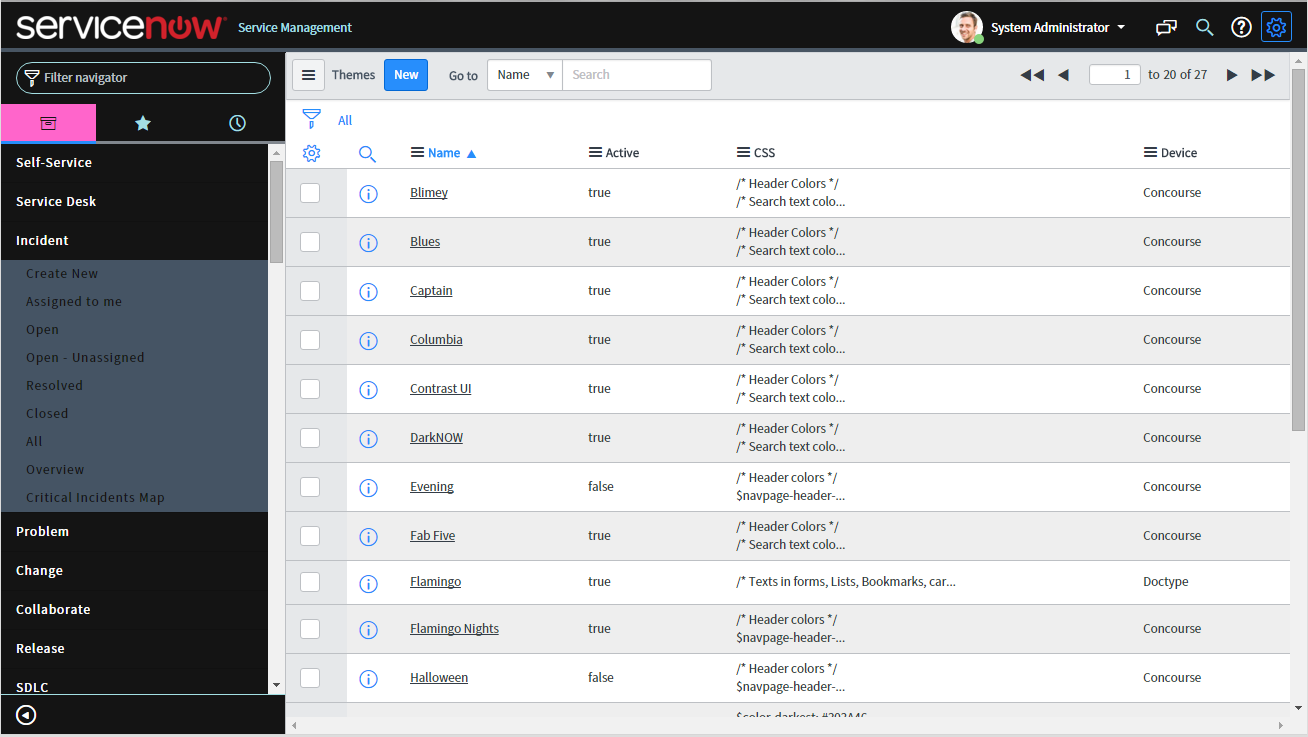Open the Go to Name field dropdown
Image resolution: width=1308 pixels, height=737 pixels.
(525, 75)
